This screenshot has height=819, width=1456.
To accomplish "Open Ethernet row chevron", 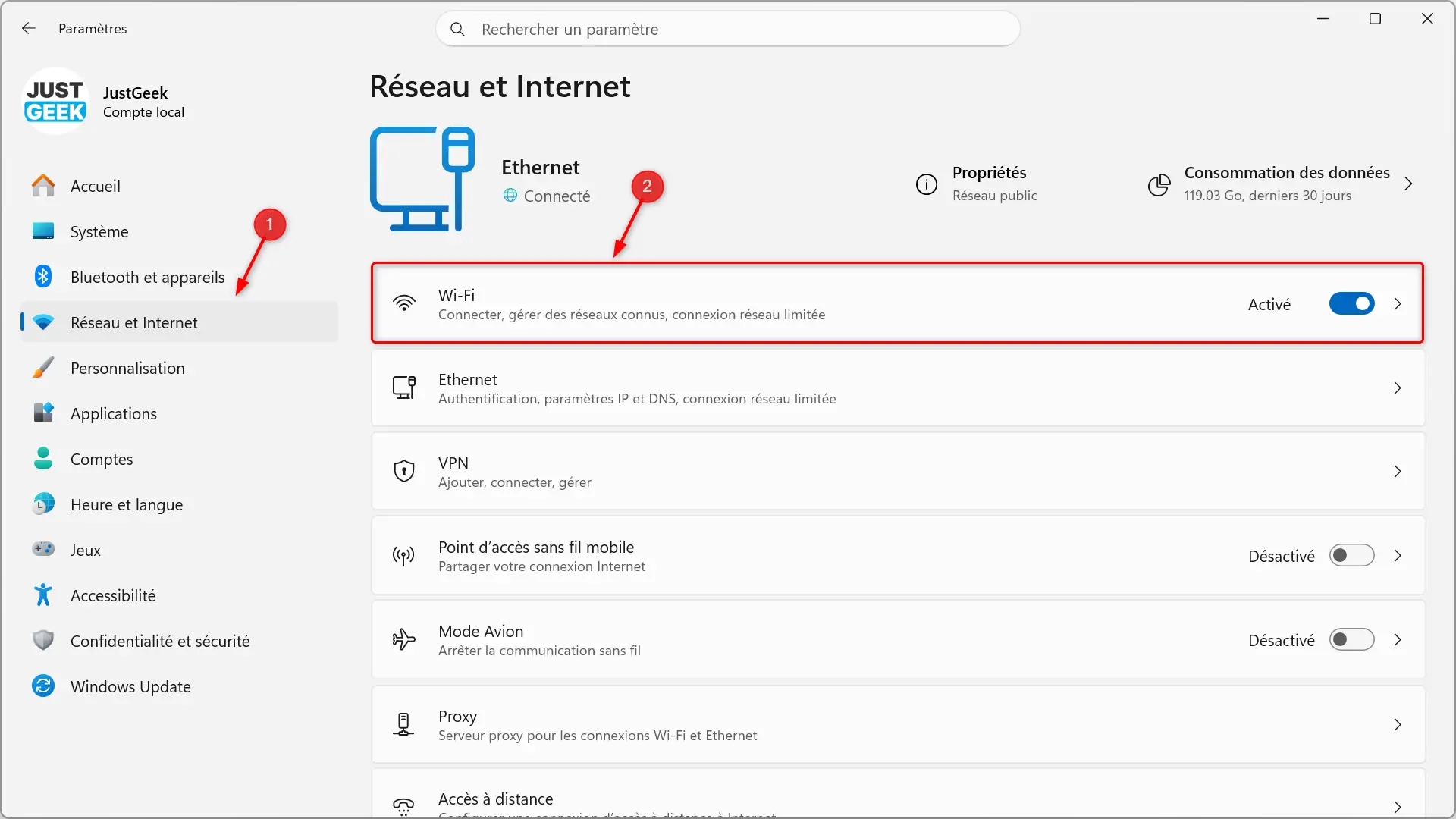I will [x=1398, y=388].
